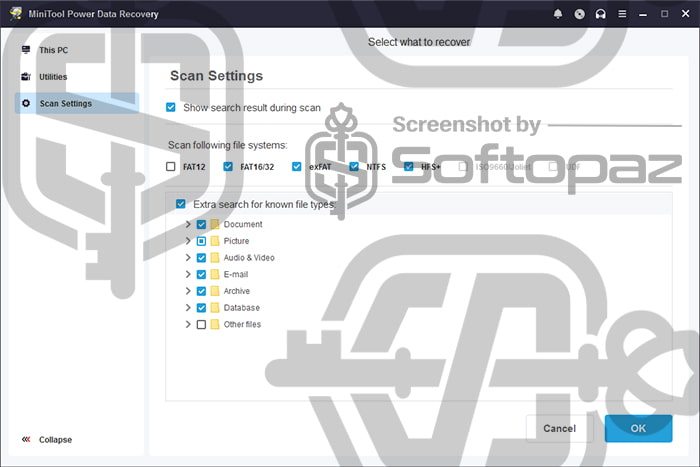Select the Audio & Video label
The width and height of the screenshot is (700, 467).
(249, 258)
